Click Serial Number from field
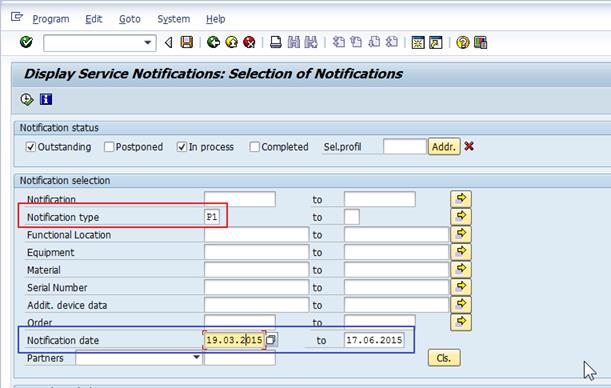Screen dimensions: 611x388 click(256, 287)
